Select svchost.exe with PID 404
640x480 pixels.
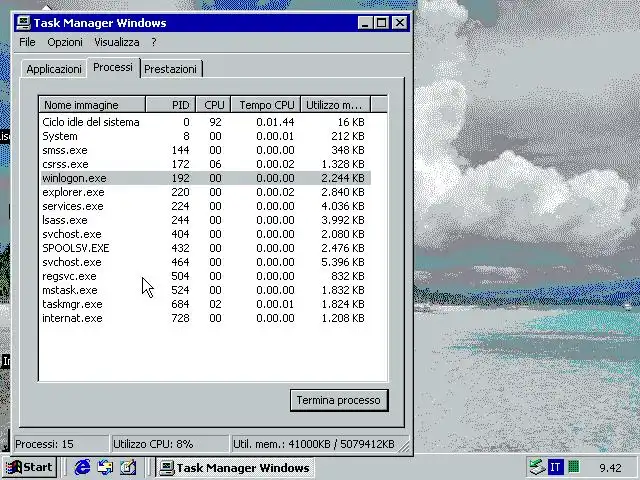[205, 234]
